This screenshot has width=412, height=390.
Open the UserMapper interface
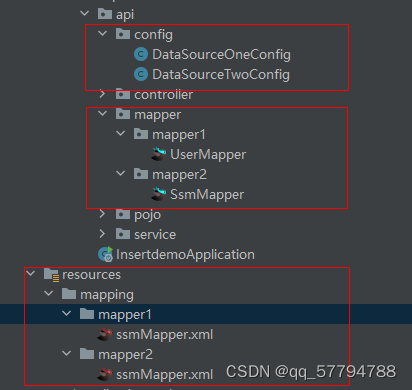208,155
